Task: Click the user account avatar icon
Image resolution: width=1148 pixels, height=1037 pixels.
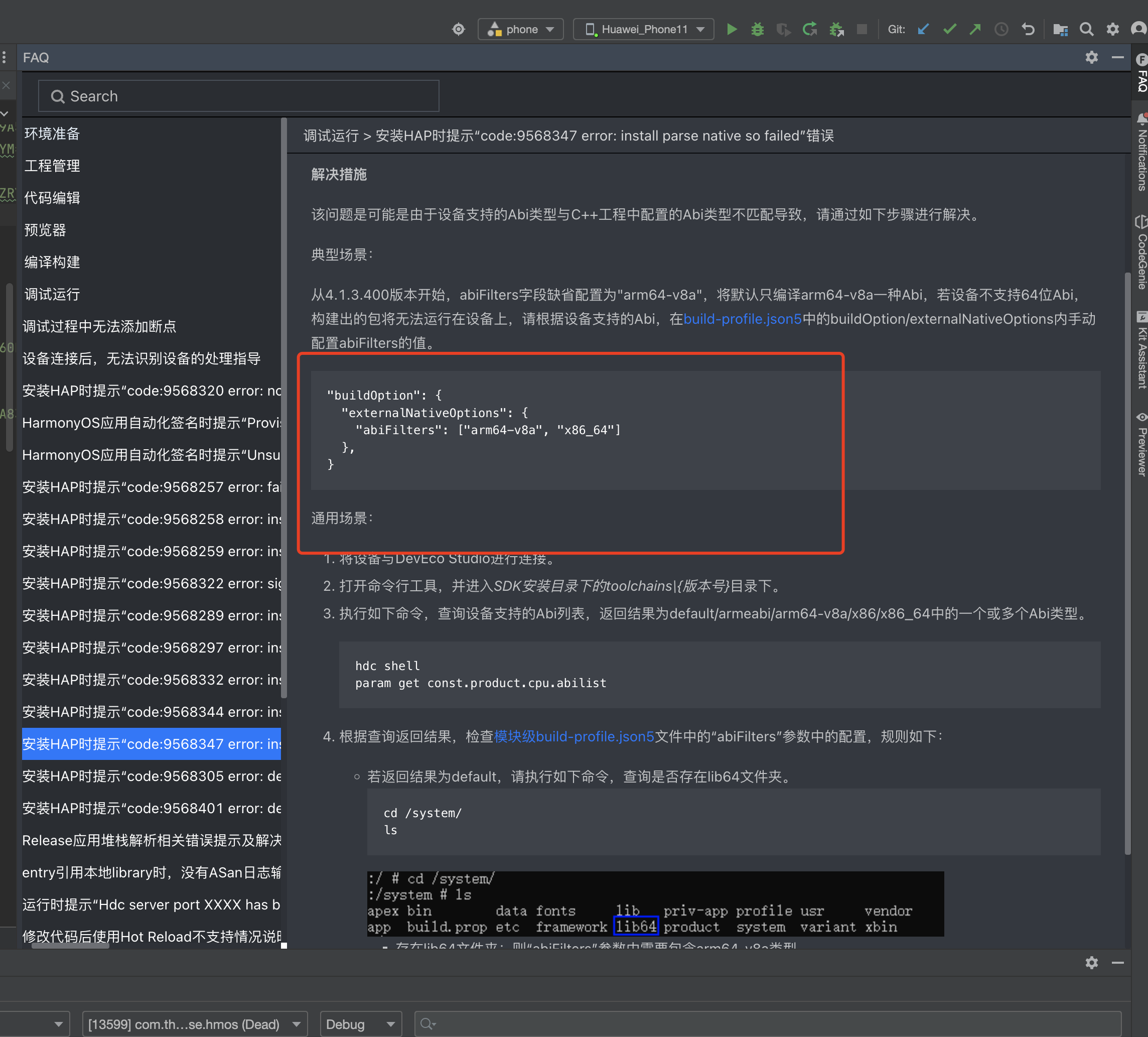Action: click(1139, 29)
